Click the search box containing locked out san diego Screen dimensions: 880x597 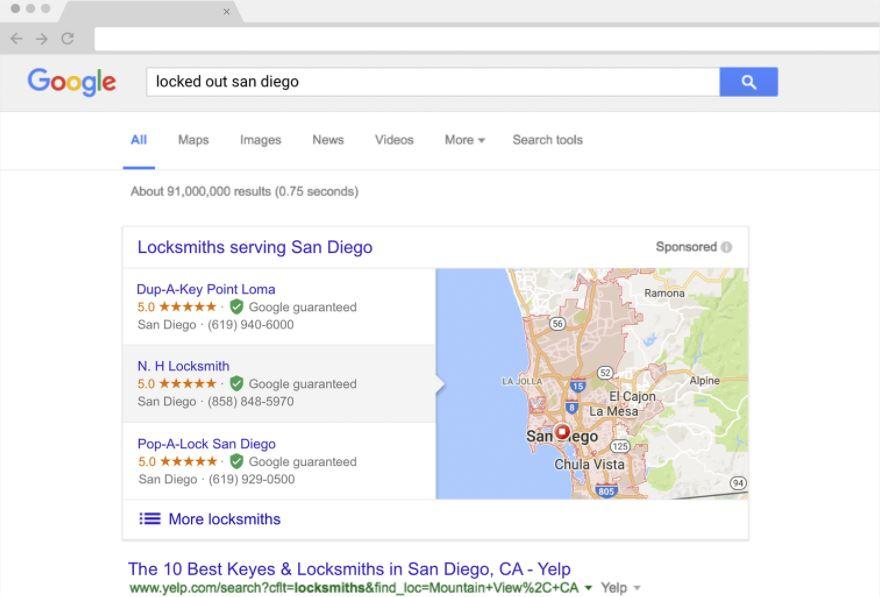pyautogui.click(x=433, y=82)
